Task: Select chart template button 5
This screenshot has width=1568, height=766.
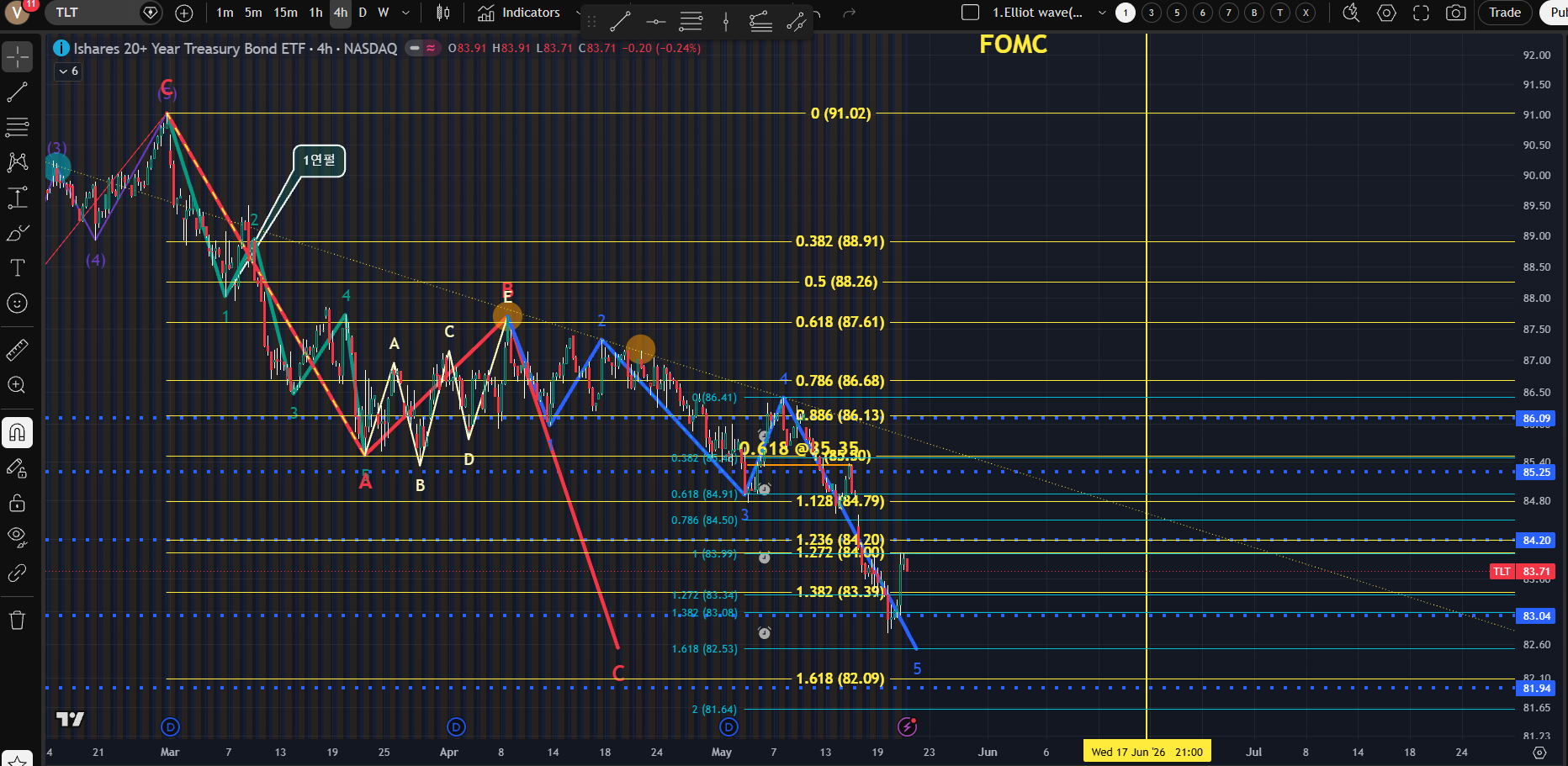Action: coord(1177,13)
